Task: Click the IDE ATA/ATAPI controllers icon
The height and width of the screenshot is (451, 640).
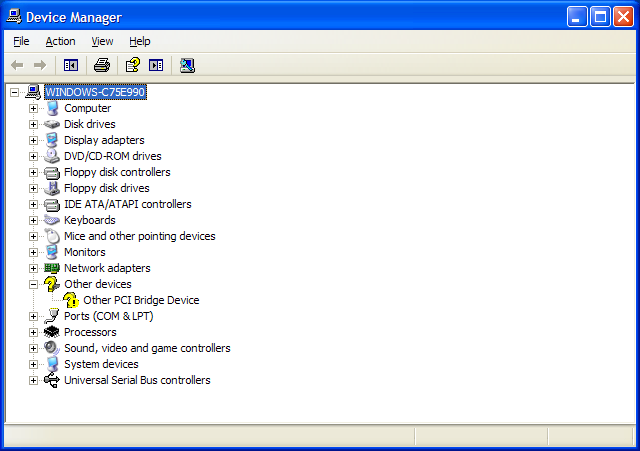Action: tap(52, 204)
